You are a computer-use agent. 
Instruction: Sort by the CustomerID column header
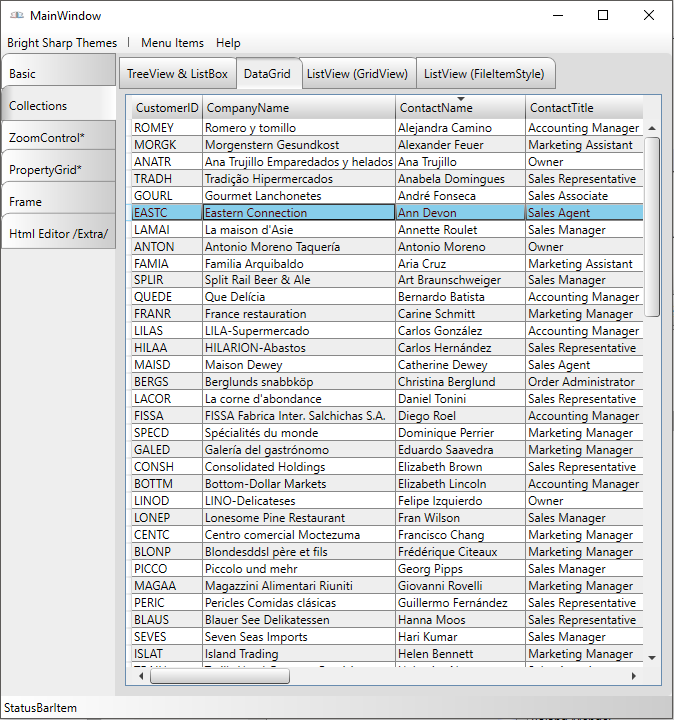pos(167,108)
